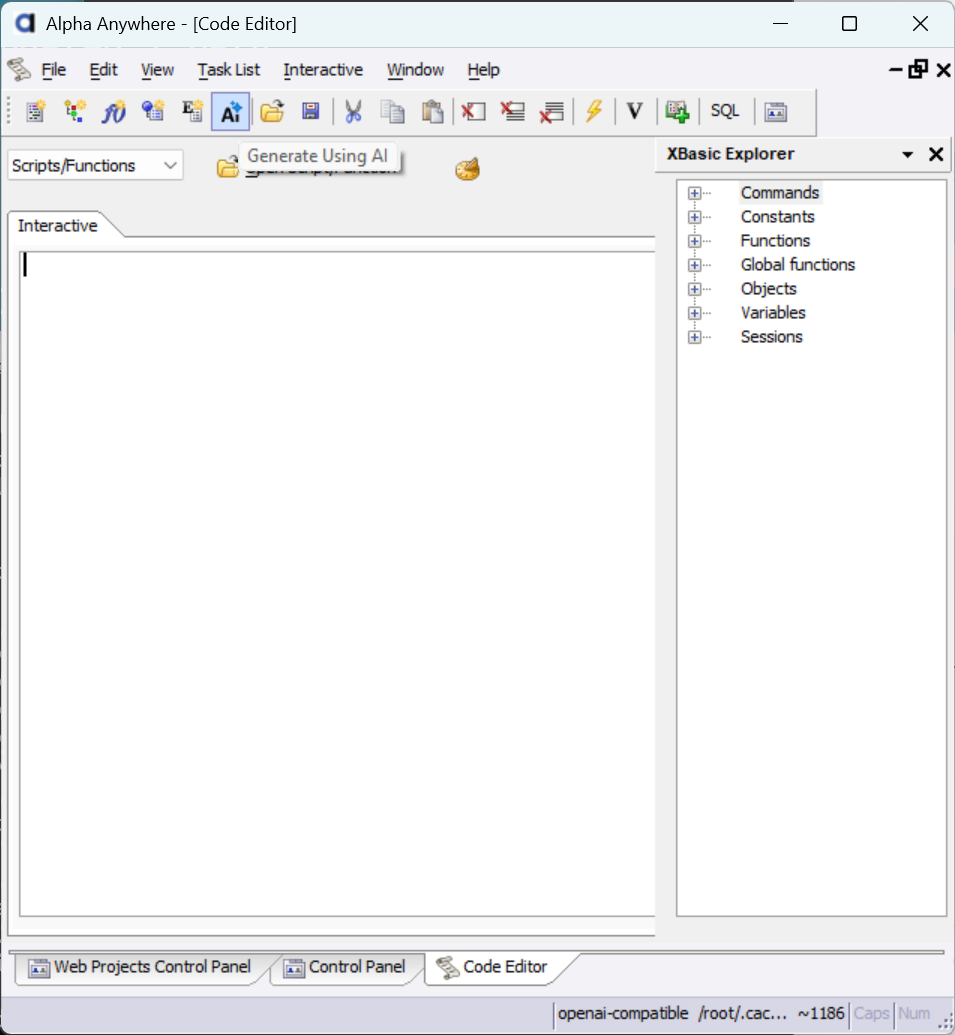Select the Commands item in XBasic Explorer
This screenshot has width=955, height=1035.
[779, 193]
